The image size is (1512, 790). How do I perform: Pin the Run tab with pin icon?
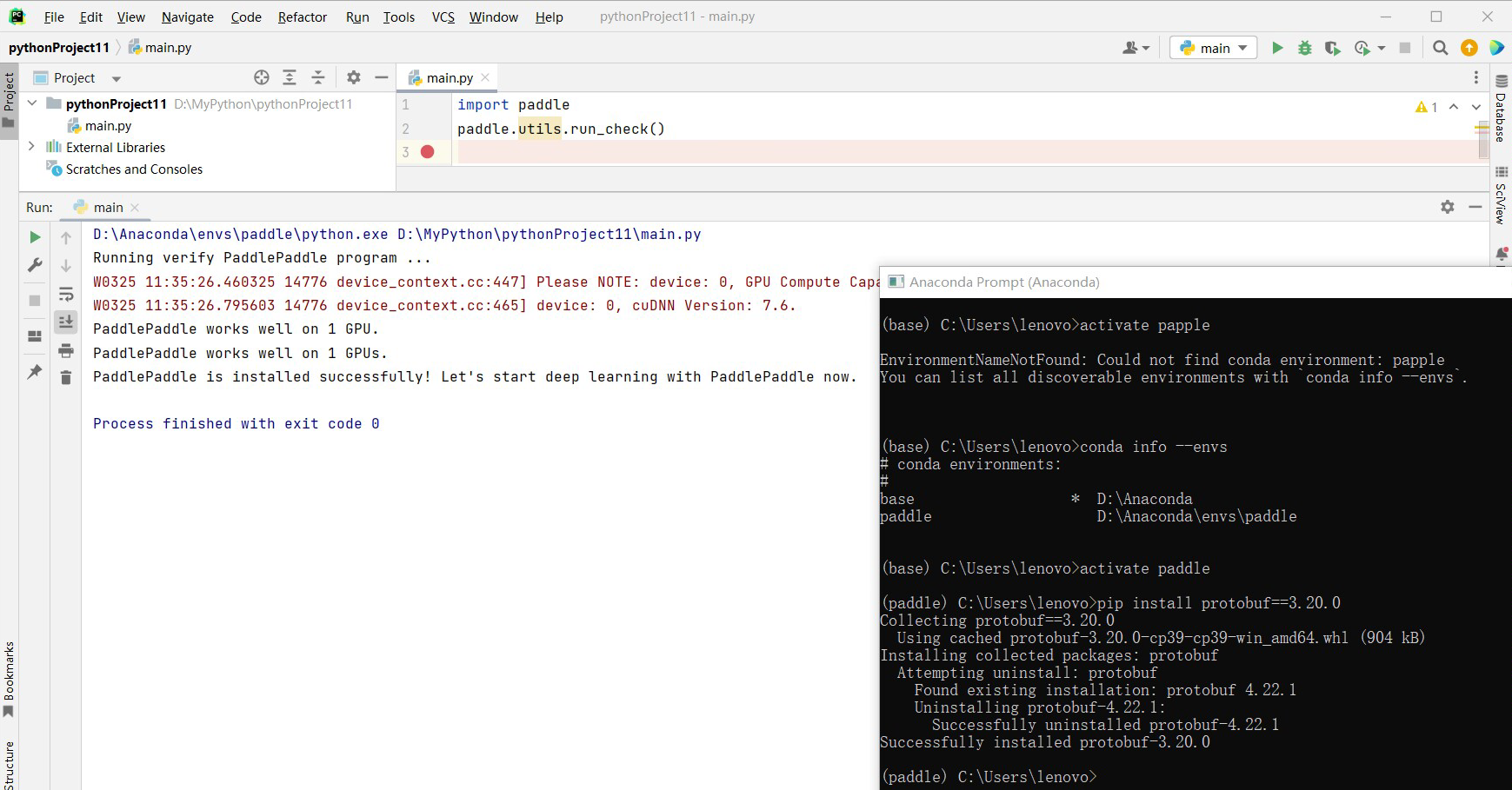click(x=35, y=372)
